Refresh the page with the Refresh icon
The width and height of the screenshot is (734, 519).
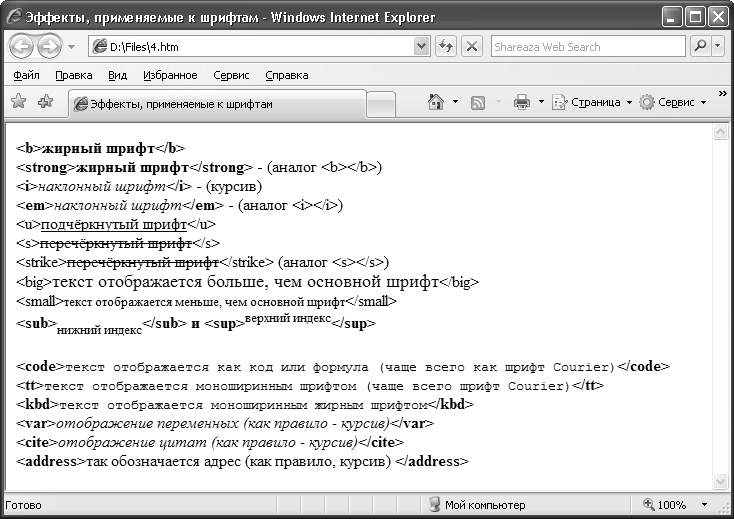446,47
